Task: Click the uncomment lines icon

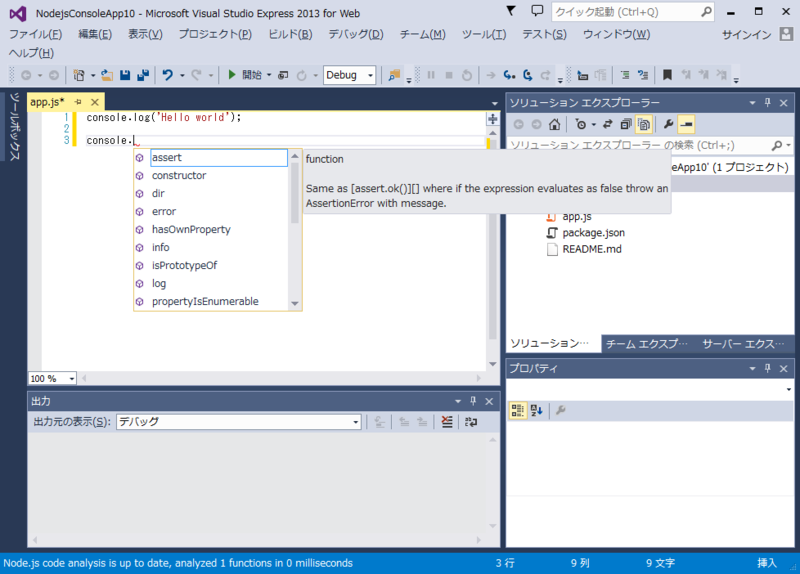Action: click(x=643, y=75)
